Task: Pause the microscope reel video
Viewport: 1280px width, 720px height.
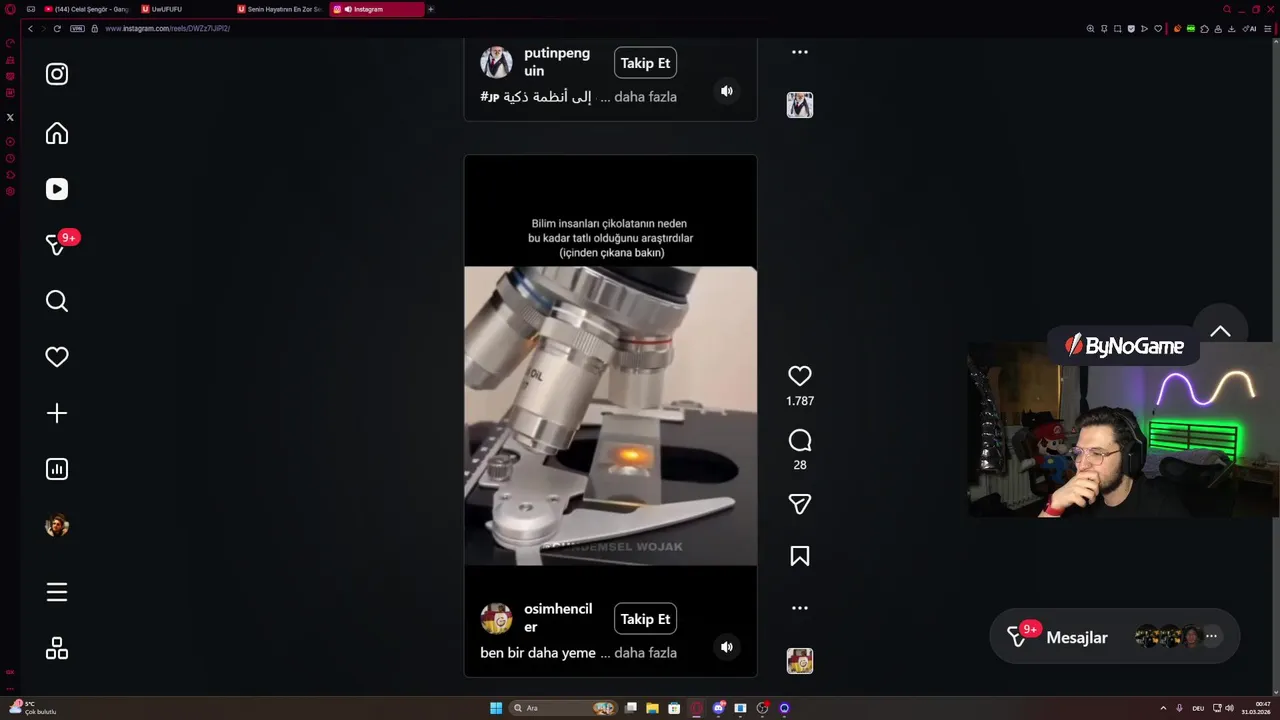Action: pyautogui.click(x=610, y=415)
